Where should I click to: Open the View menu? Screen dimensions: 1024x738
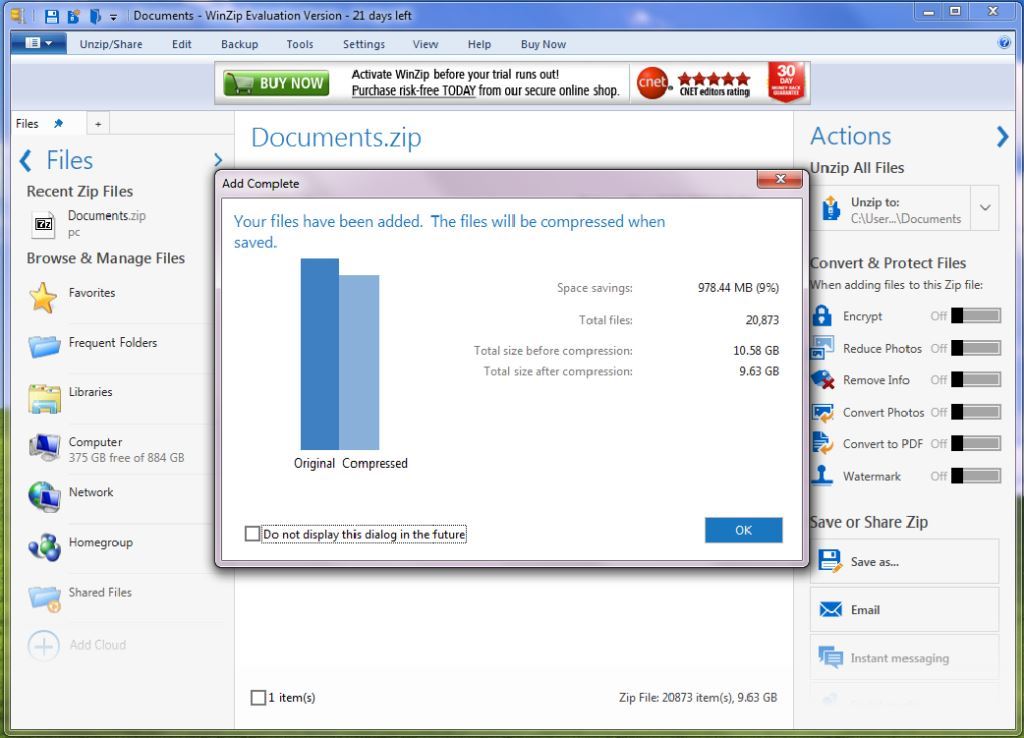pyautogui.click(x=425, y=44)
